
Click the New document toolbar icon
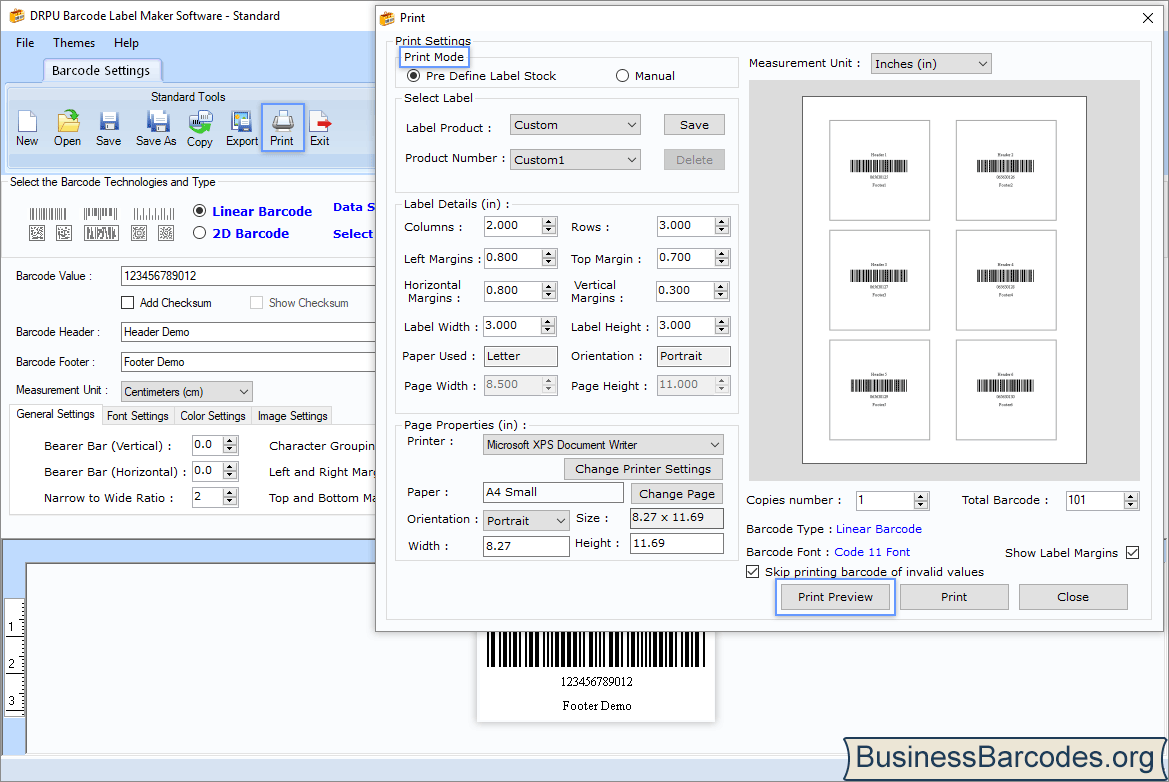pos(27,128)
